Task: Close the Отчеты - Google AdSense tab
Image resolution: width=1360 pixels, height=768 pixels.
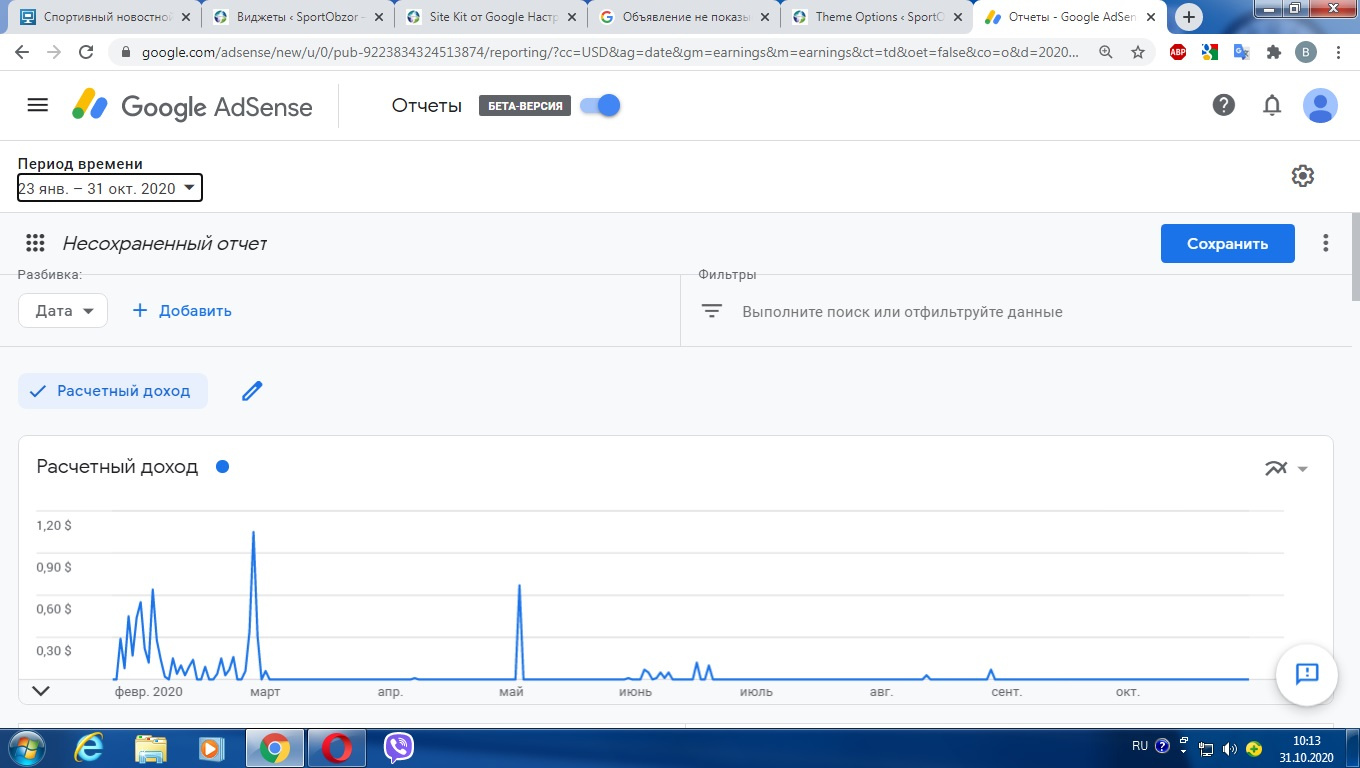Action: tap(1150, 17)
